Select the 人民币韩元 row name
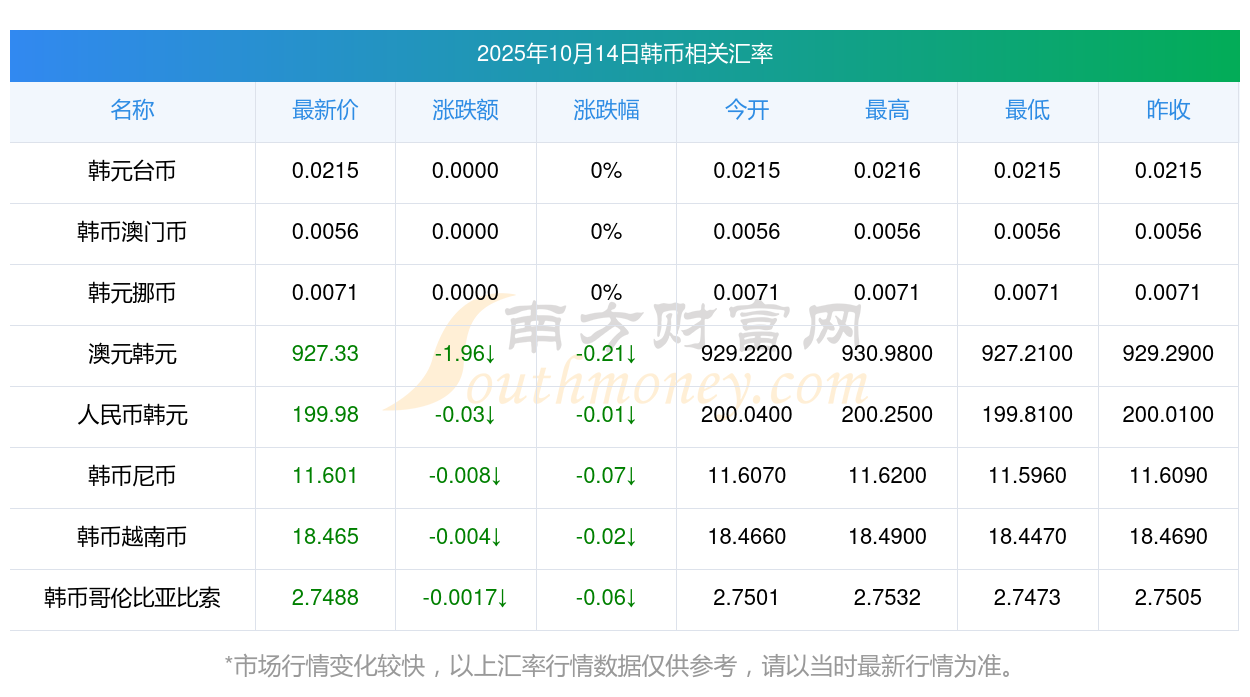Screen dimensions: 1250x697 [x=132, y=415]
